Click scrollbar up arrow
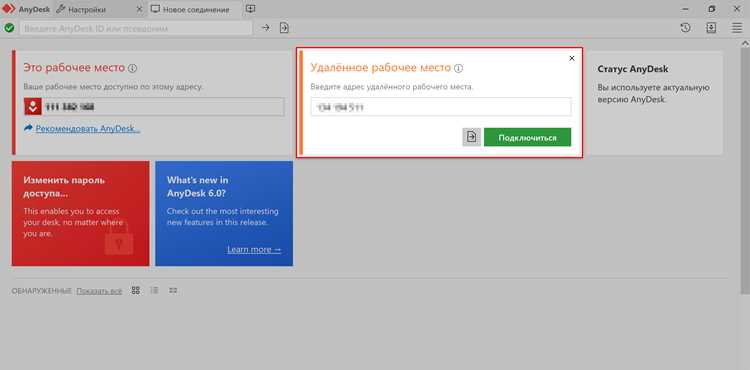 tap(745, 43)
